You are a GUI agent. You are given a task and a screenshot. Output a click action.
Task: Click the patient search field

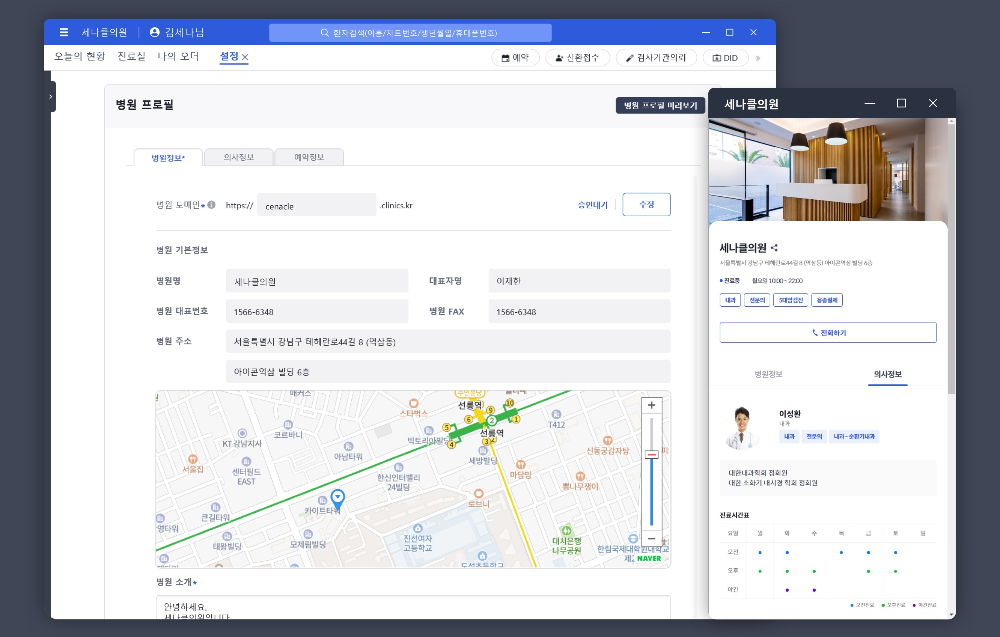click(x=410, y=33)
